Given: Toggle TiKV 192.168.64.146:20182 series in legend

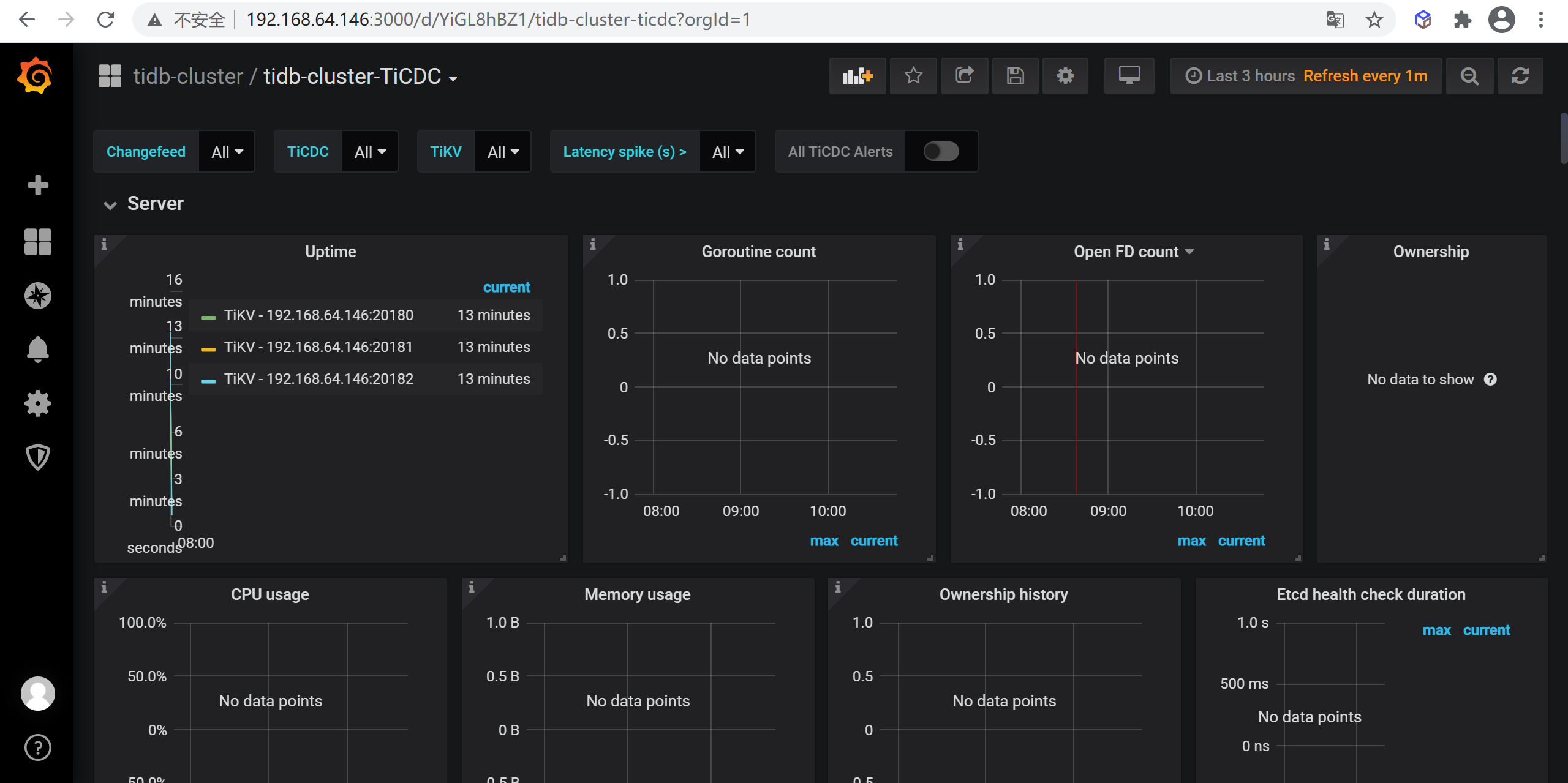Looking at the screenshot, I should click(318, 379).
